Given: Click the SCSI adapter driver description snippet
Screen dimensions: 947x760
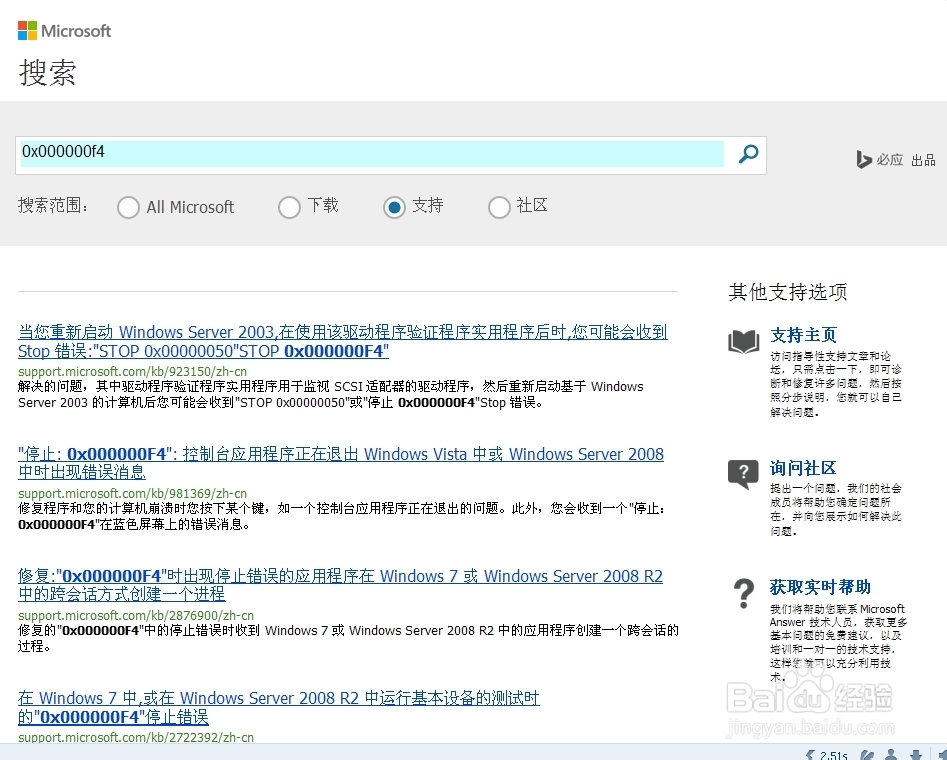Looking at the screenshot, I should coord(330,394).
